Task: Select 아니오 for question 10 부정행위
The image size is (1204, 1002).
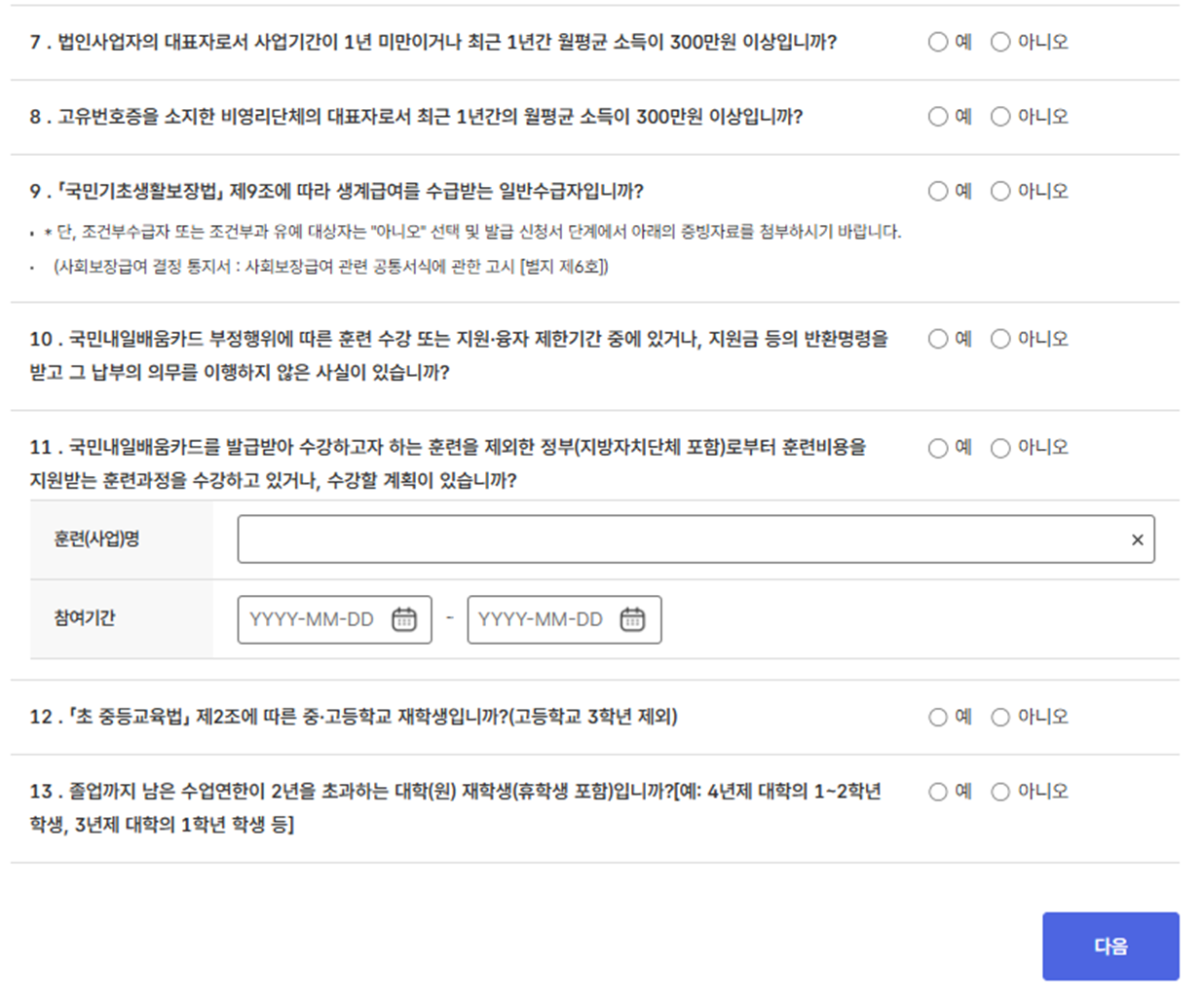Action: pos(1000,339)
